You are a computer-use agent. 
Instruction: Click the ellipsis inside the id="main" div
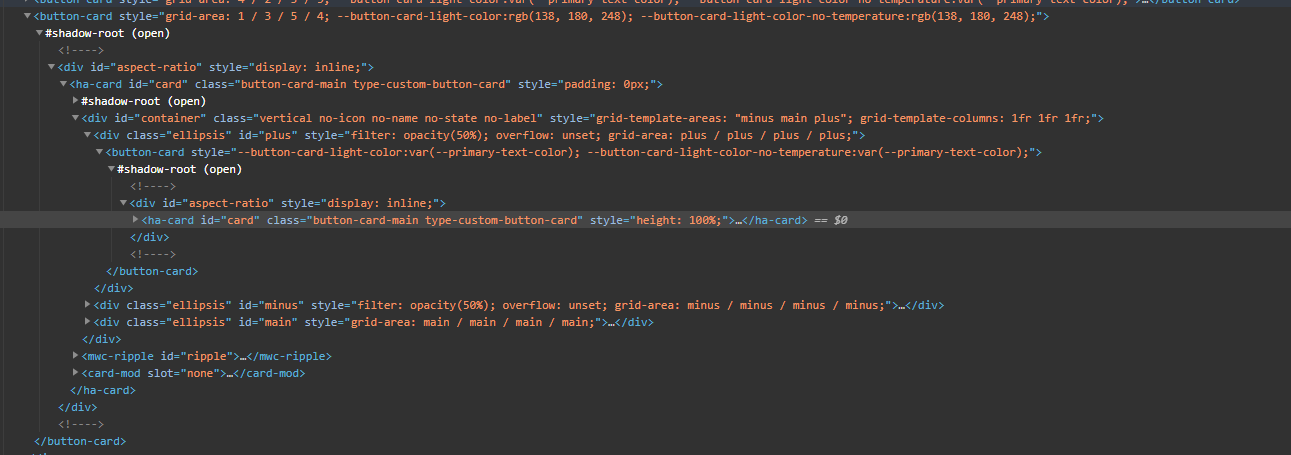coord(613,322)
